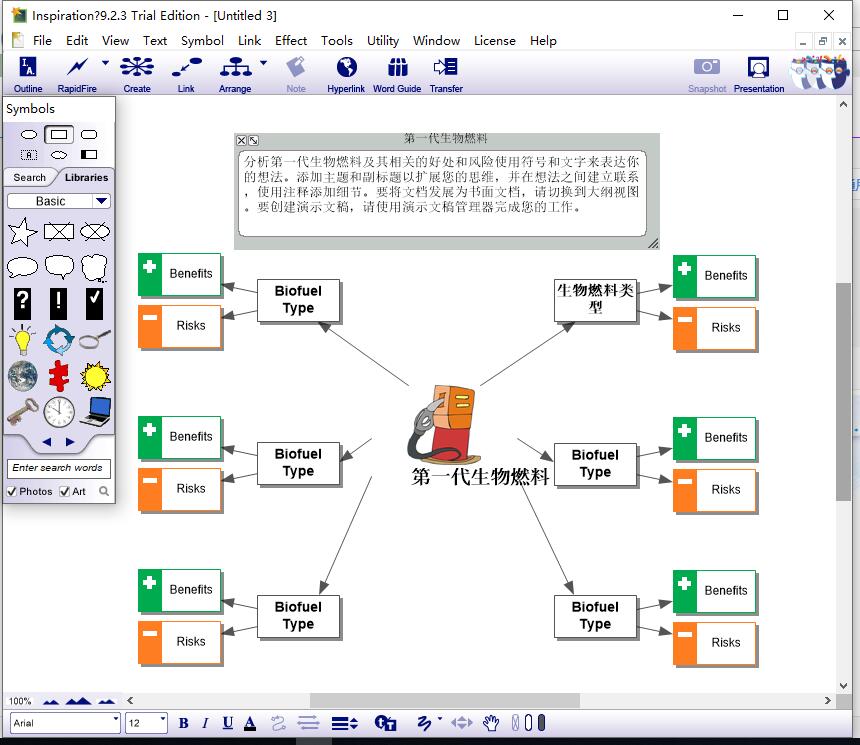Choose the star shape symbol

click(x=22, y=232)
